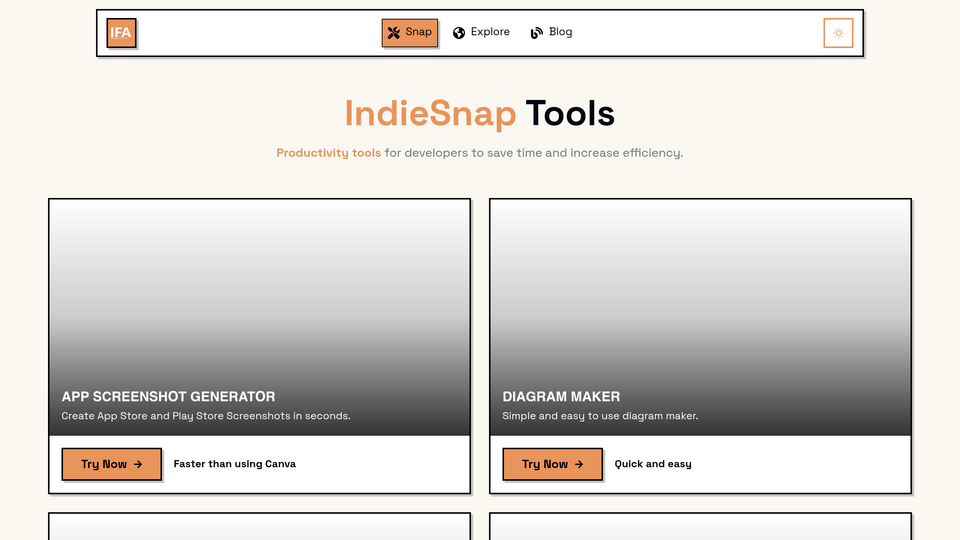This screenshot has height=540, width=960.
Task: Click the "Faster than using Canva" text
Action: pos(234,464)
